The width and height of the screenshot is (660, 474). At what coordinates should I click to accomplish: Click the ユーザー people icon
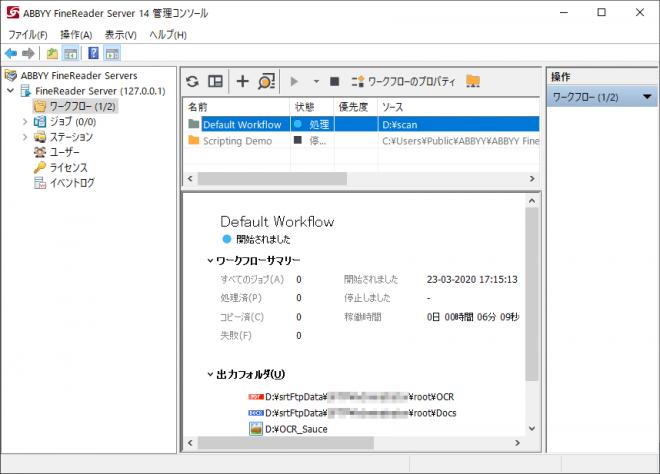pos(40,152)
